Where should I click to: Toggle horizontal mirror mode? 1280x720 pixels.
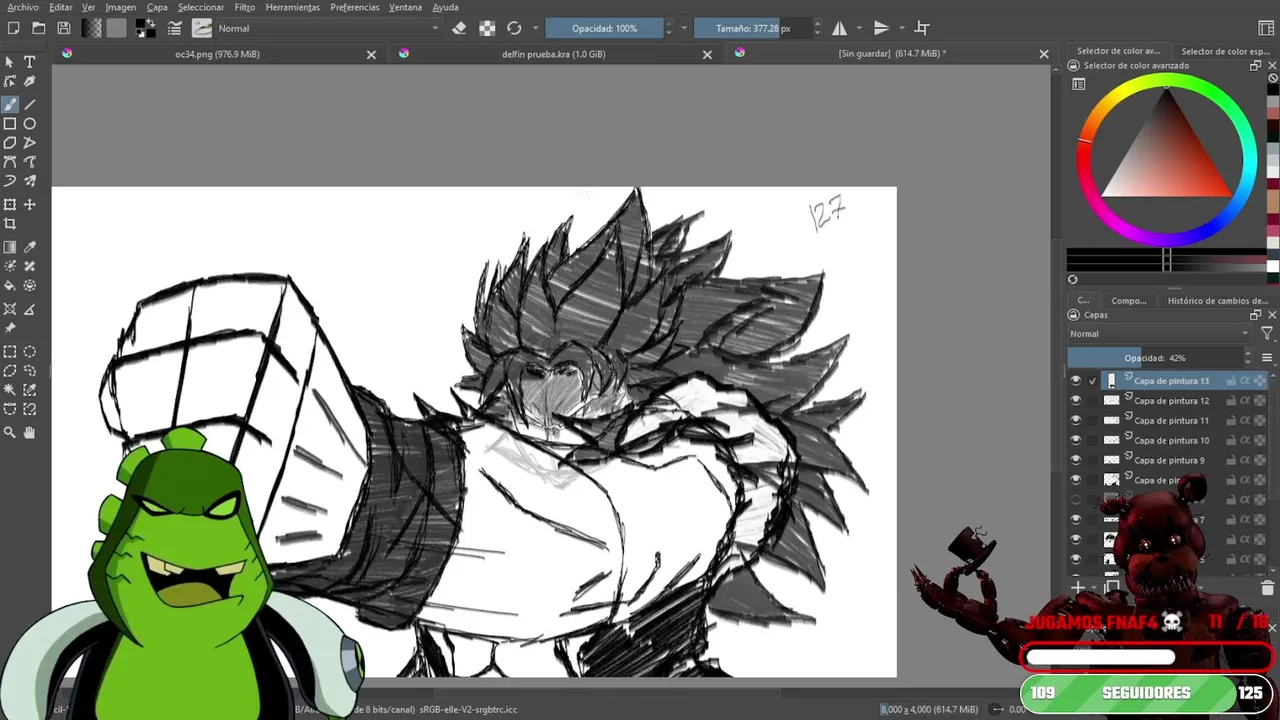click(840, 28)
